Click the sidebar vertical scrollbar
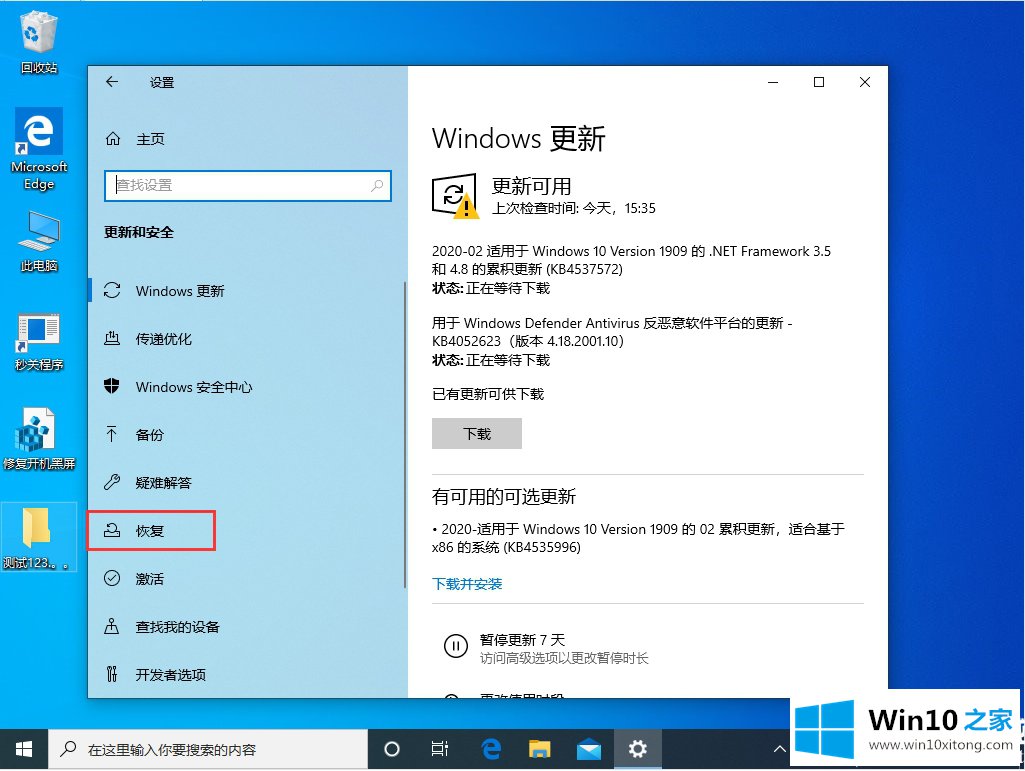This screenshot has width=1025, height=771. (405, 434)
